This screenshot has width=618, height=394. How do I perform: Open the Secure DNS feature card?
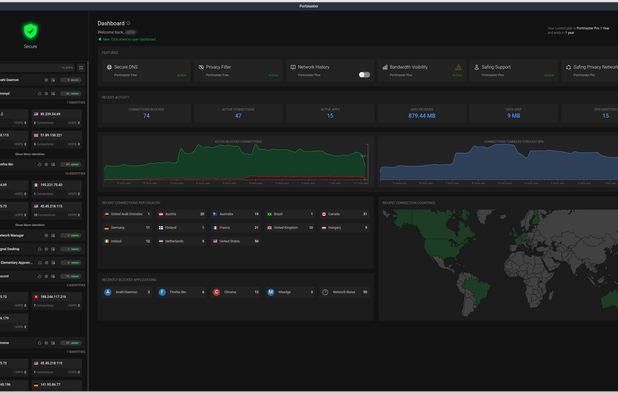[x=146, y=71]
